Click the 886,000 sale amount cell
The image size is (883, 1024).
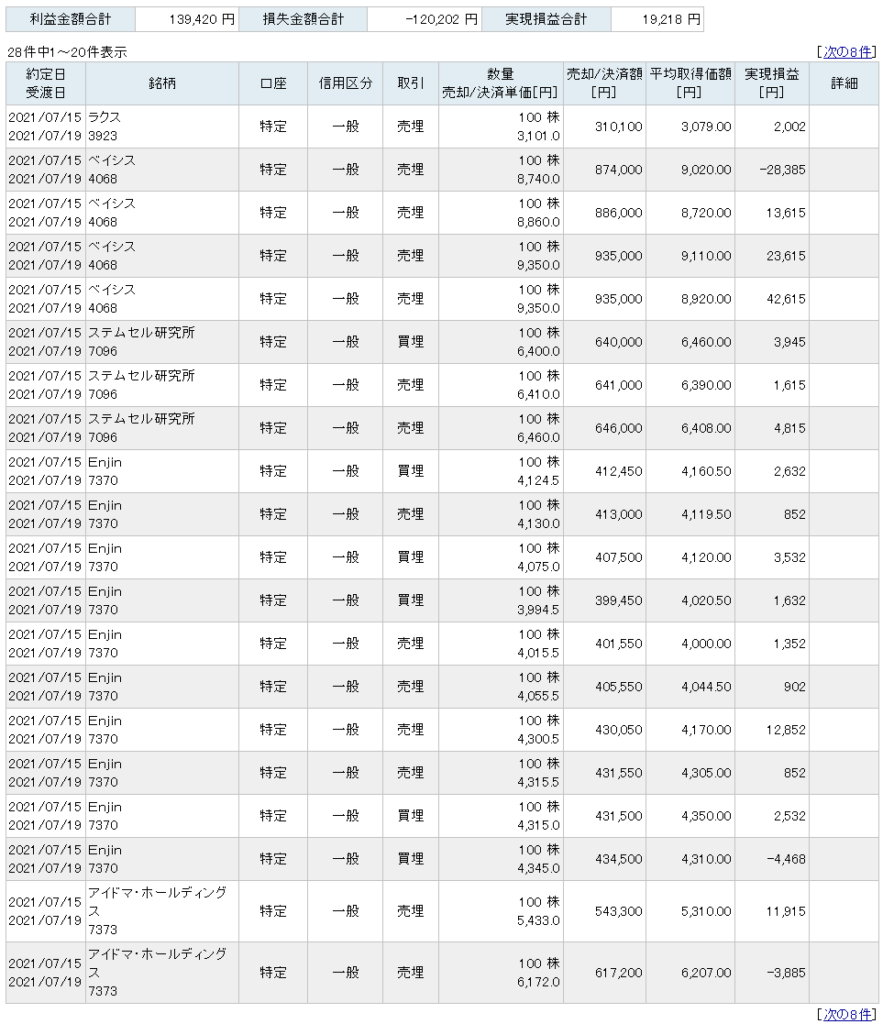coord(604,213)
